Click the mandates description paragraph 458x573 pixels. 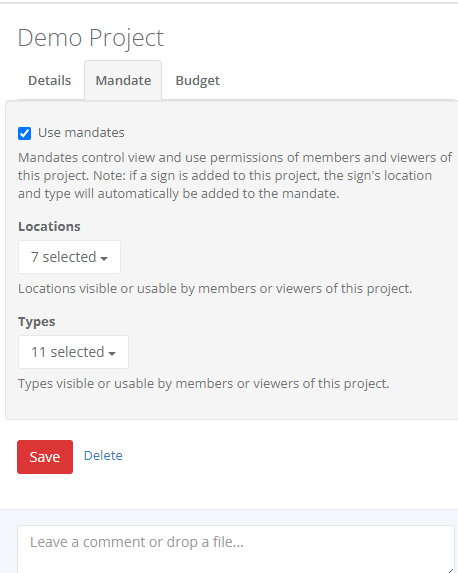coord(235,175)
